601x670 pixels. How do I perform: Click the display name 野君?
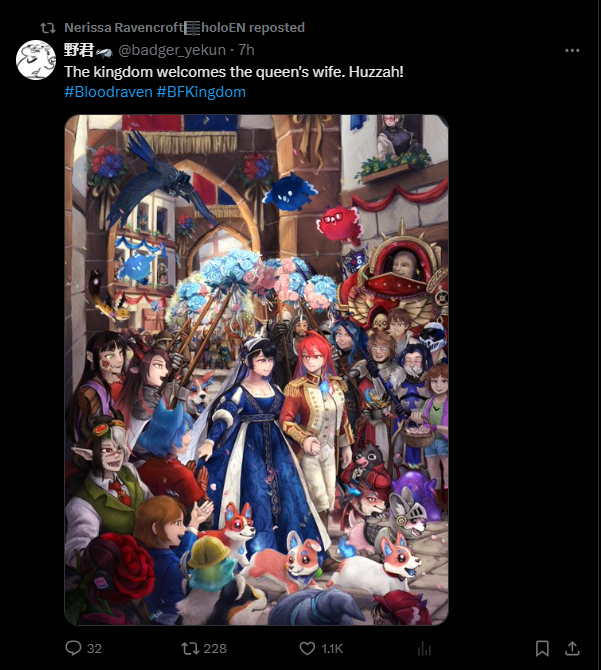click(79, 50)
